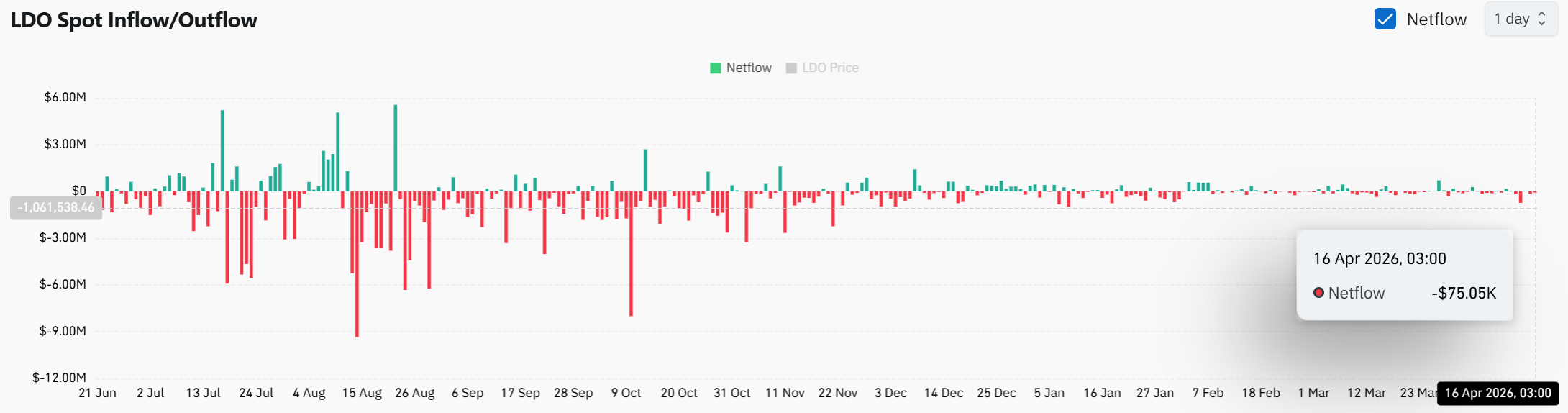The height and width of the screenshot is (413, 1568).
Task: Click the $-12.00M y-axis label
Action: [59, 377]
